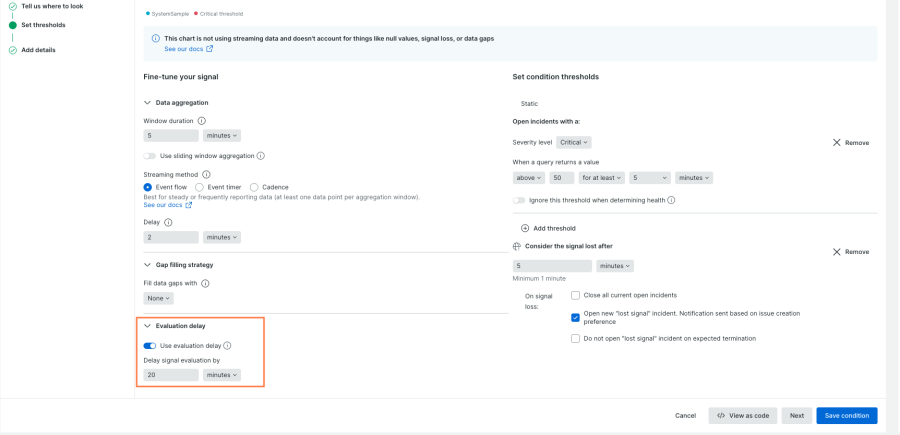Go to Tell us where to look step

[52, 6]
